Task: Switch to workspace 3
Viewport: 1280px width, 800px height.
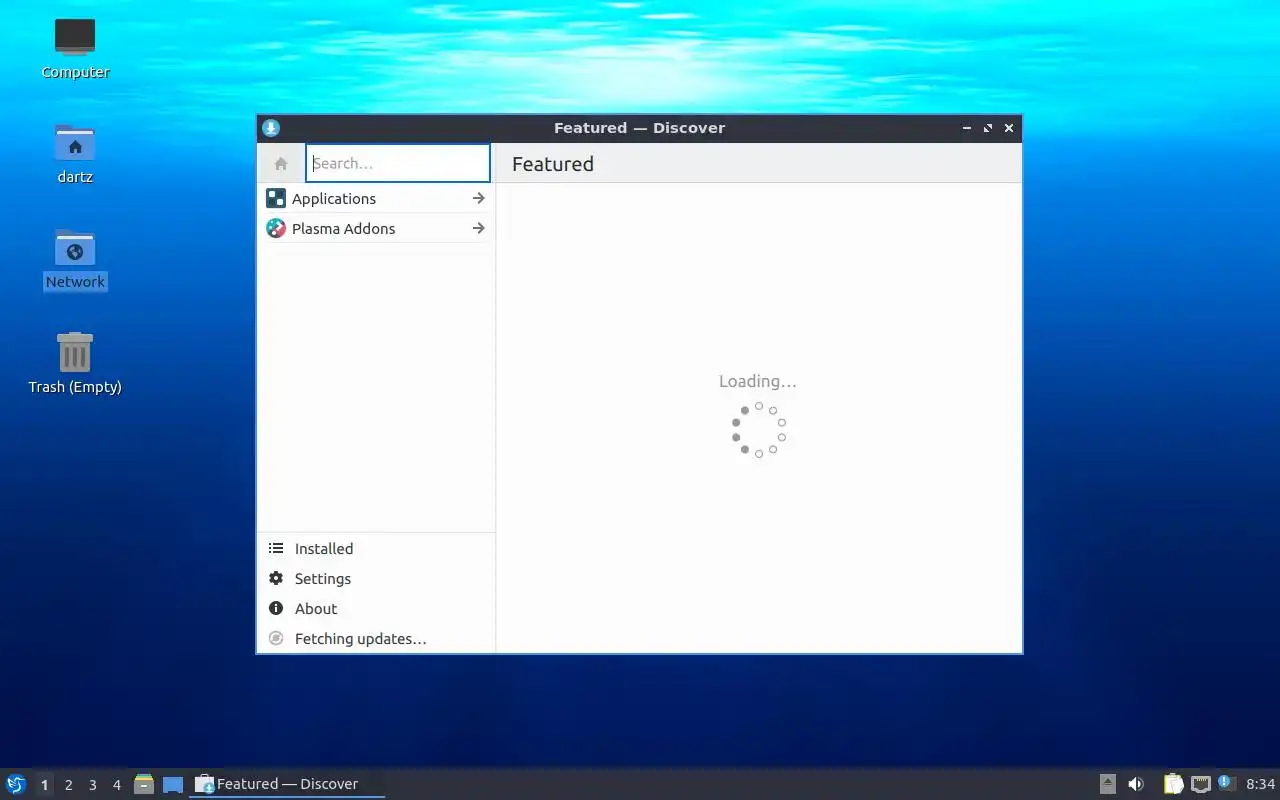Action: (92, 785)
